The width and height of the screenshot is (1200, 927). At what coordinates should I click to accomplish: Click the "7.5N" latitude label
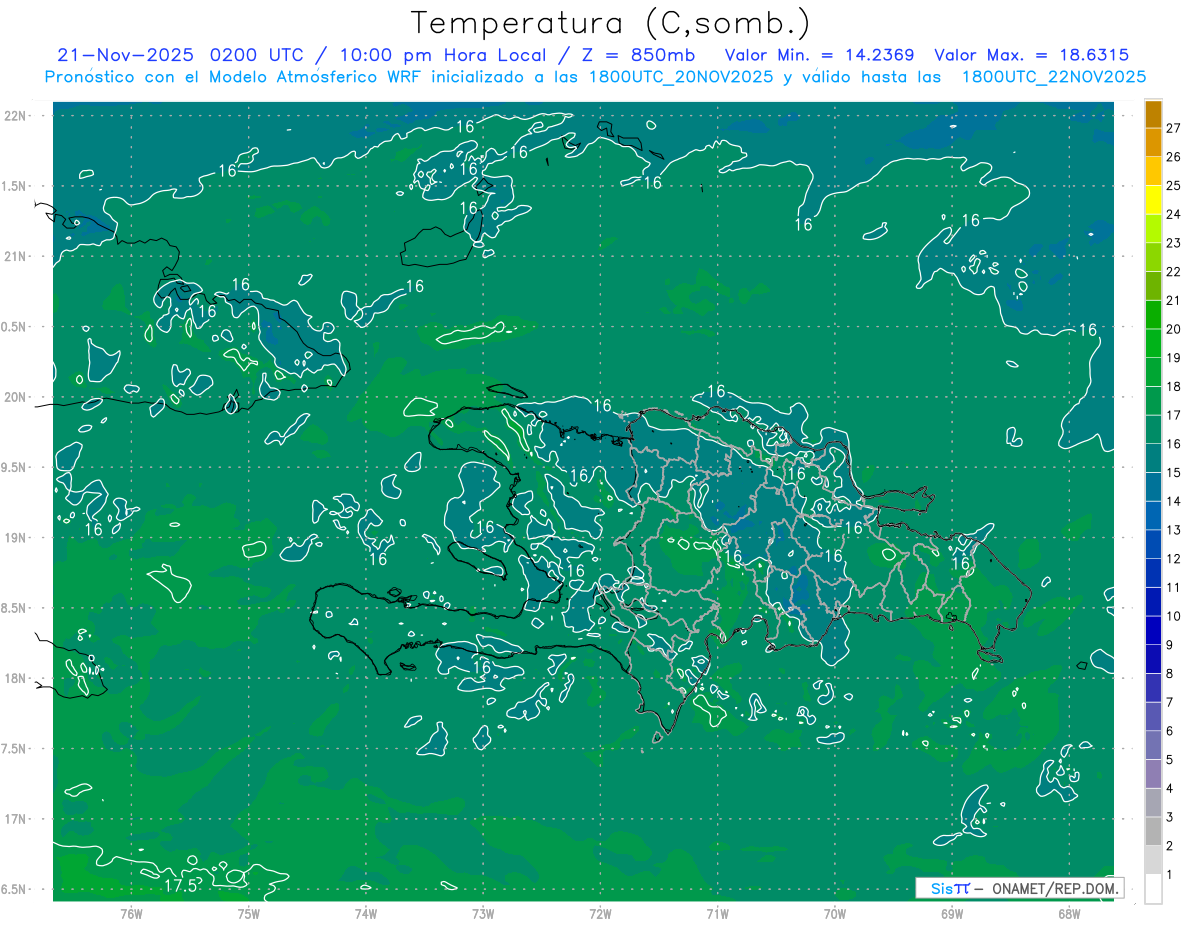tap(15, 749)
